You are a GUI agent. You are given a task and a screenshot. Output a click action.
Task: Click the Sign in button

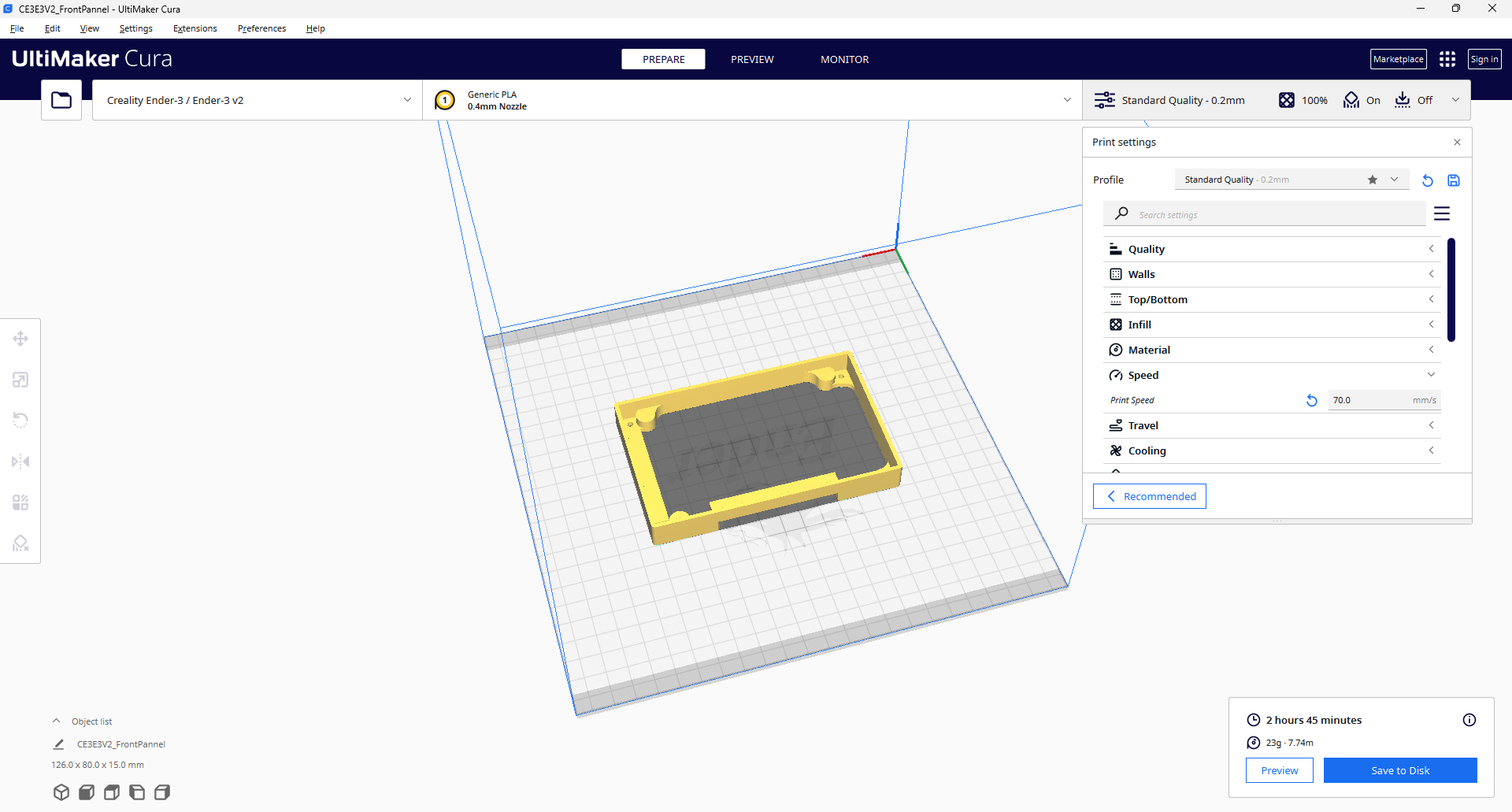[x=1484, y=59]
